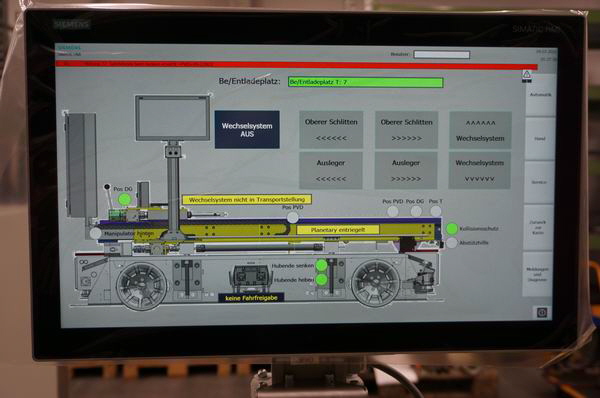
Task: Switch to Hand mode in sidebar
Action: pyautogui.click(x=540, y=139)
